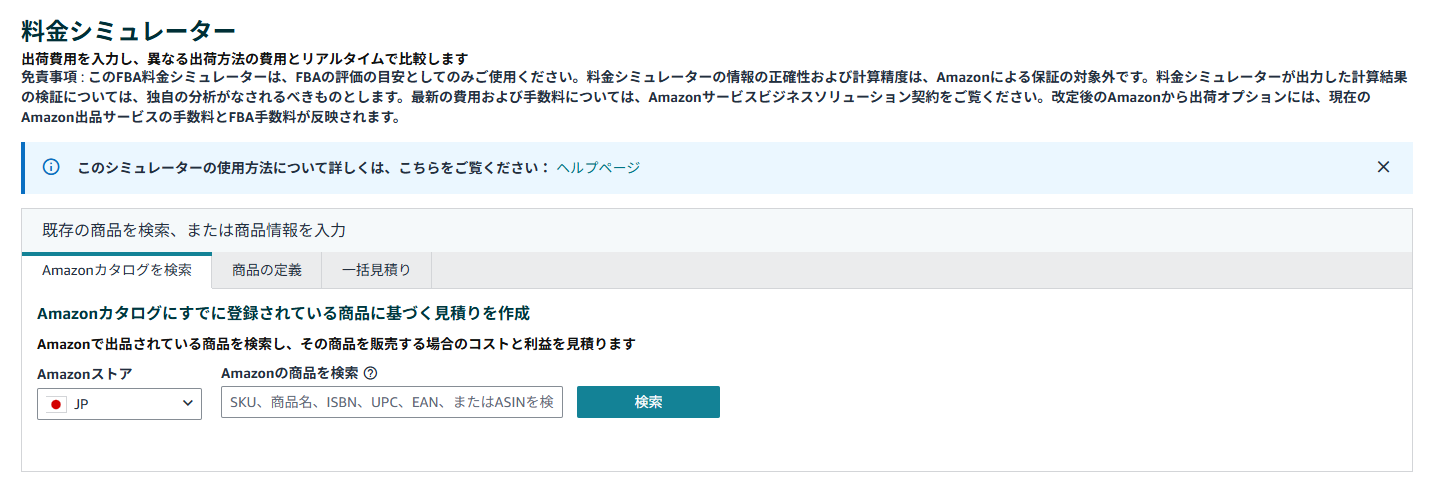This screenshot has width=1431, height=487.
Task: Open the Amazonストア JP dropdown
Action: pyautogui.click(x=120, y=403)
